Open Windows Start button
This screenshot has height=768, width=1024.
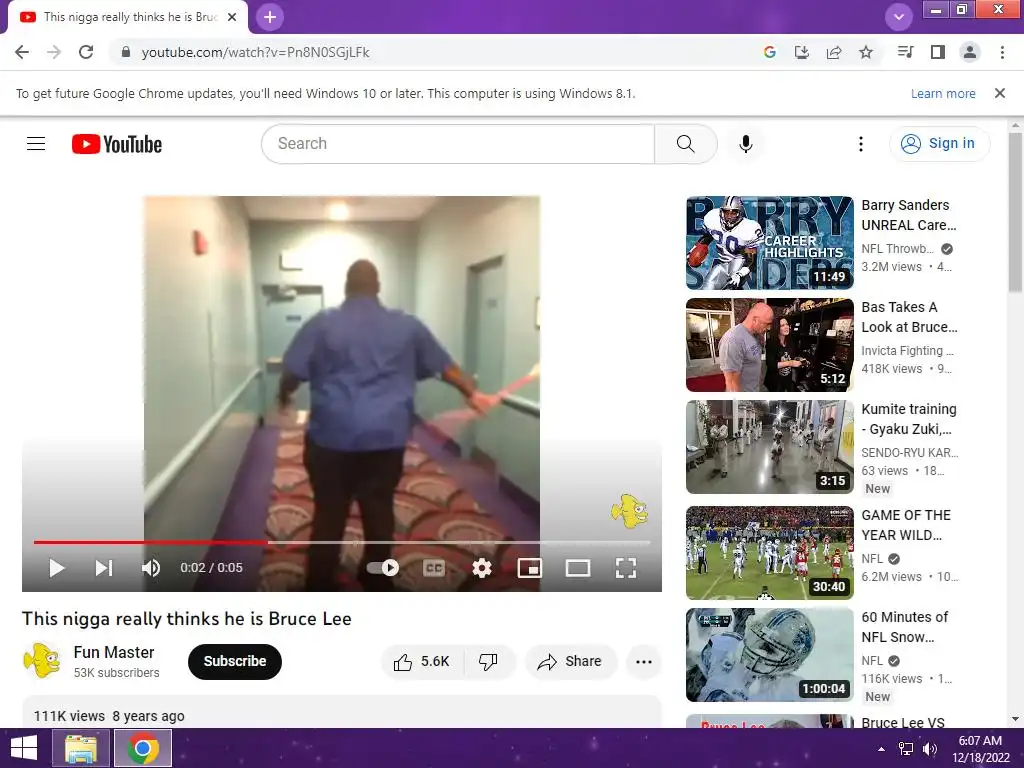tap(24, 748)
